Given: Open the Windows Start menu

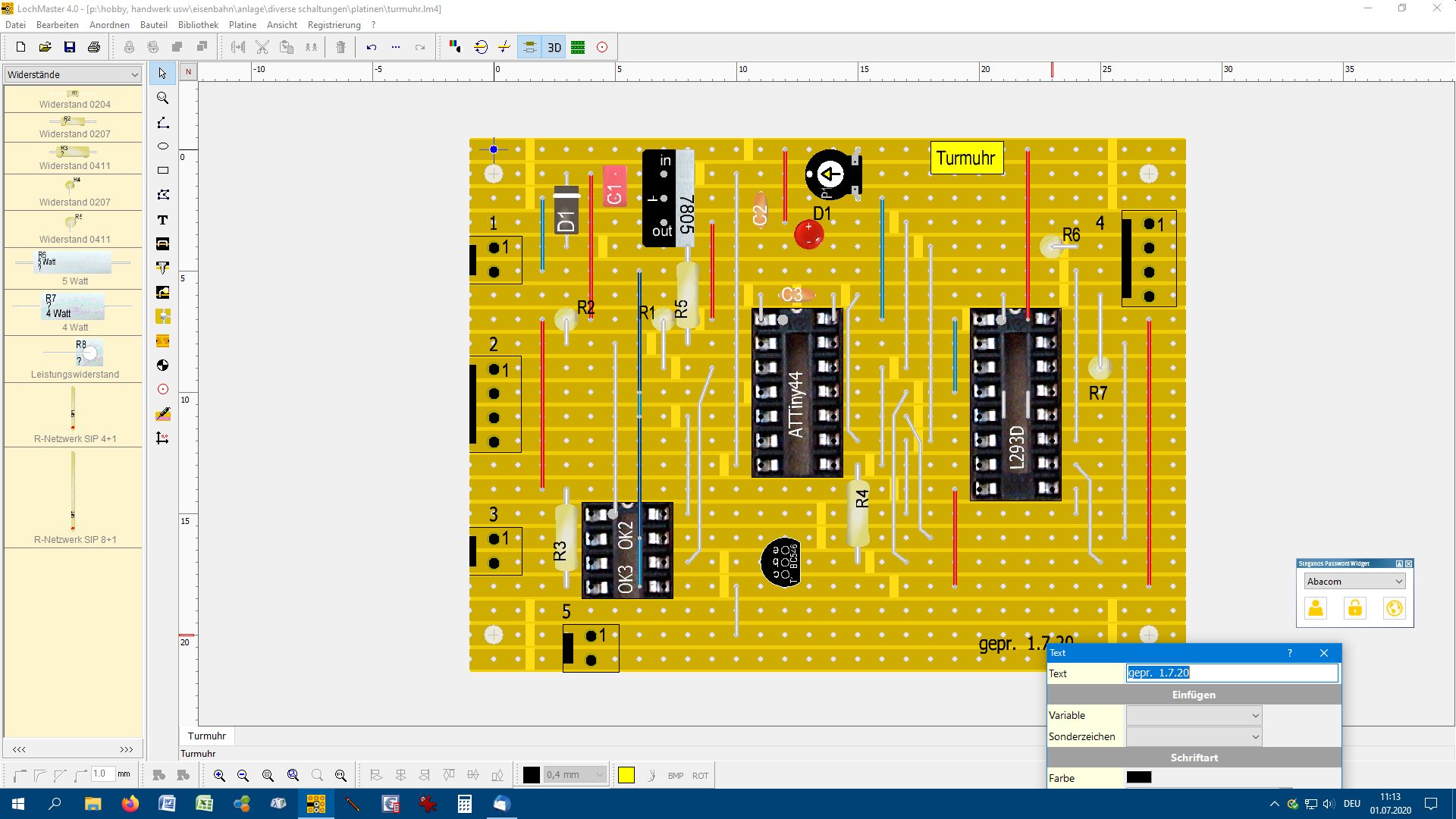Looking at the screenshot, I should point(18,804).
